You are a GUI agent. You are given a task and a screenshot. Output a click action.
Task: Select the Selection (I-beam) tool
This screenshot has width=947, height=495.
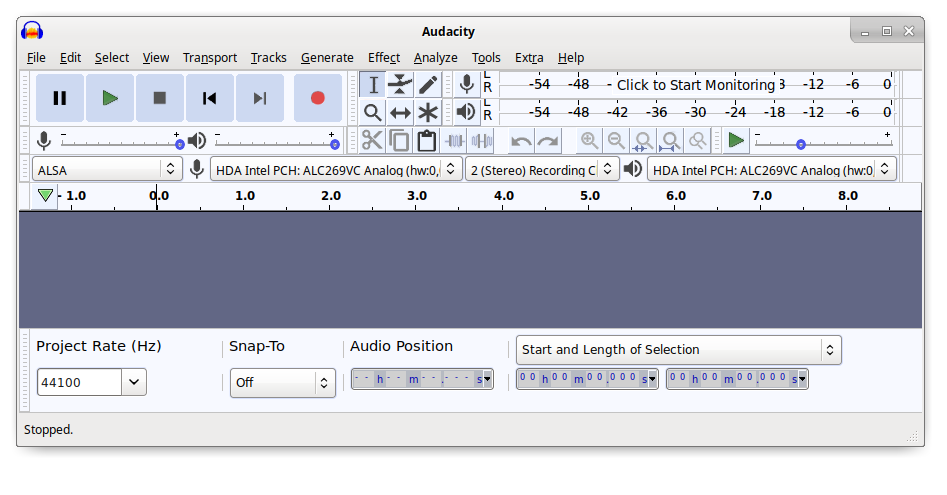click(x=373, y=85)
